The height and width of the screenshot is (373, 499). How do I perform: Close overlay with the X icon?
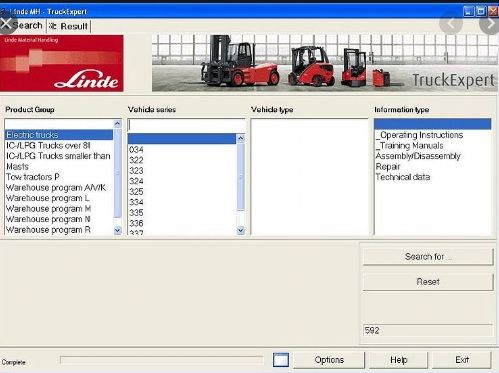click(x=6, y=23)
